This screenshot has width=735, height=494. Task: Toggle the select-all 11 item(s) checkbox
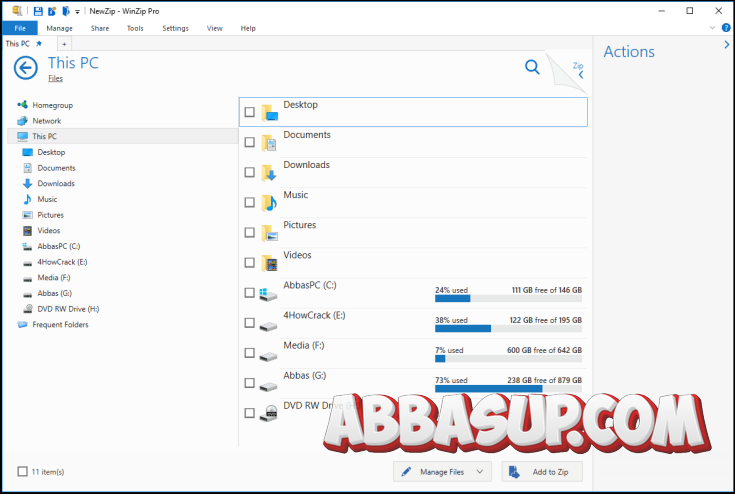pos(22,471)
